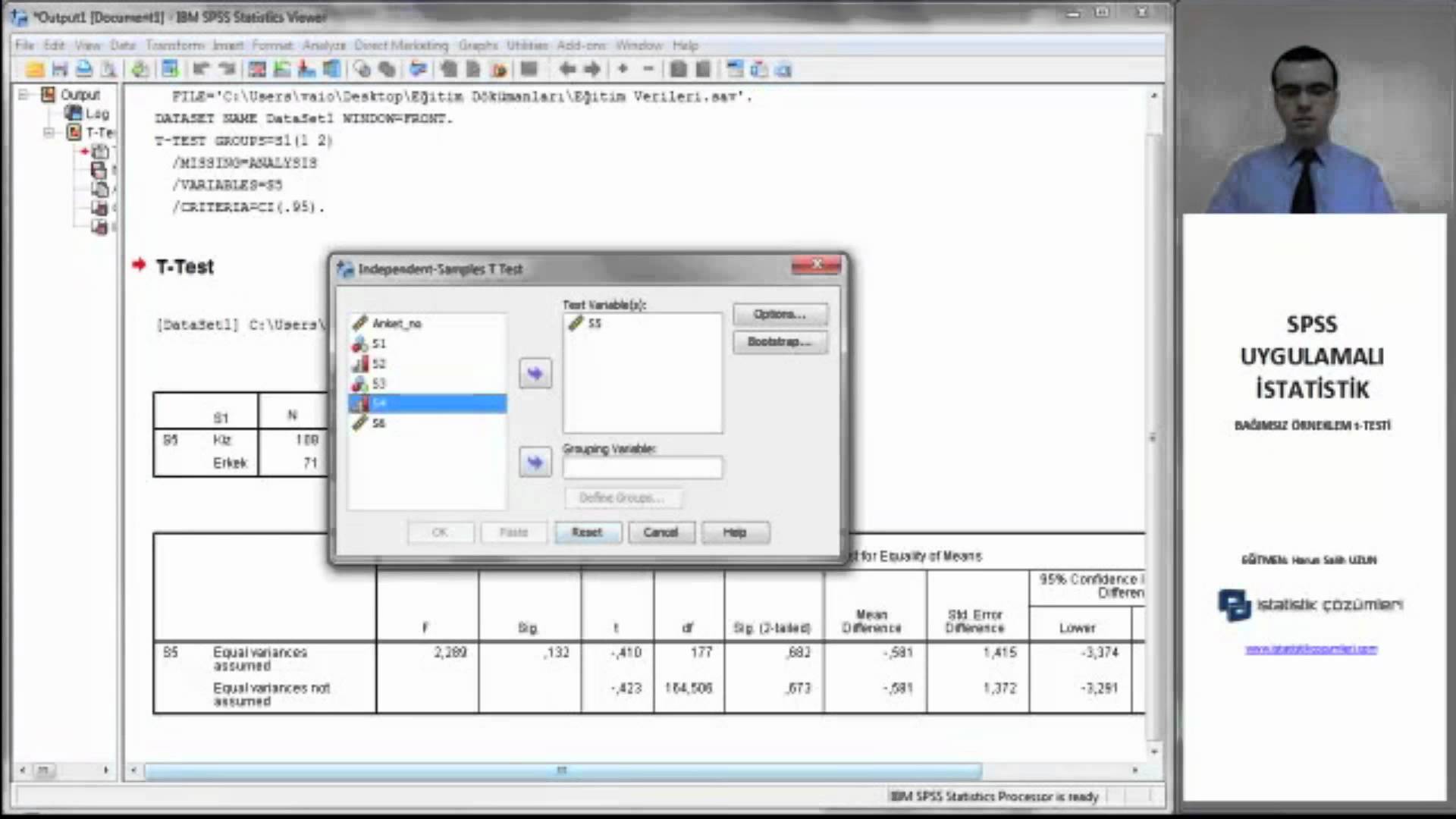Open the Help menu

click(685, 45)
